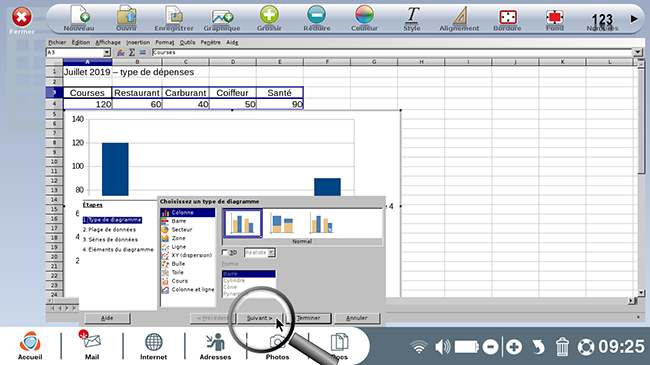Shrink text with the Réduire icon

pyautogui.click(x=317, y=15)
